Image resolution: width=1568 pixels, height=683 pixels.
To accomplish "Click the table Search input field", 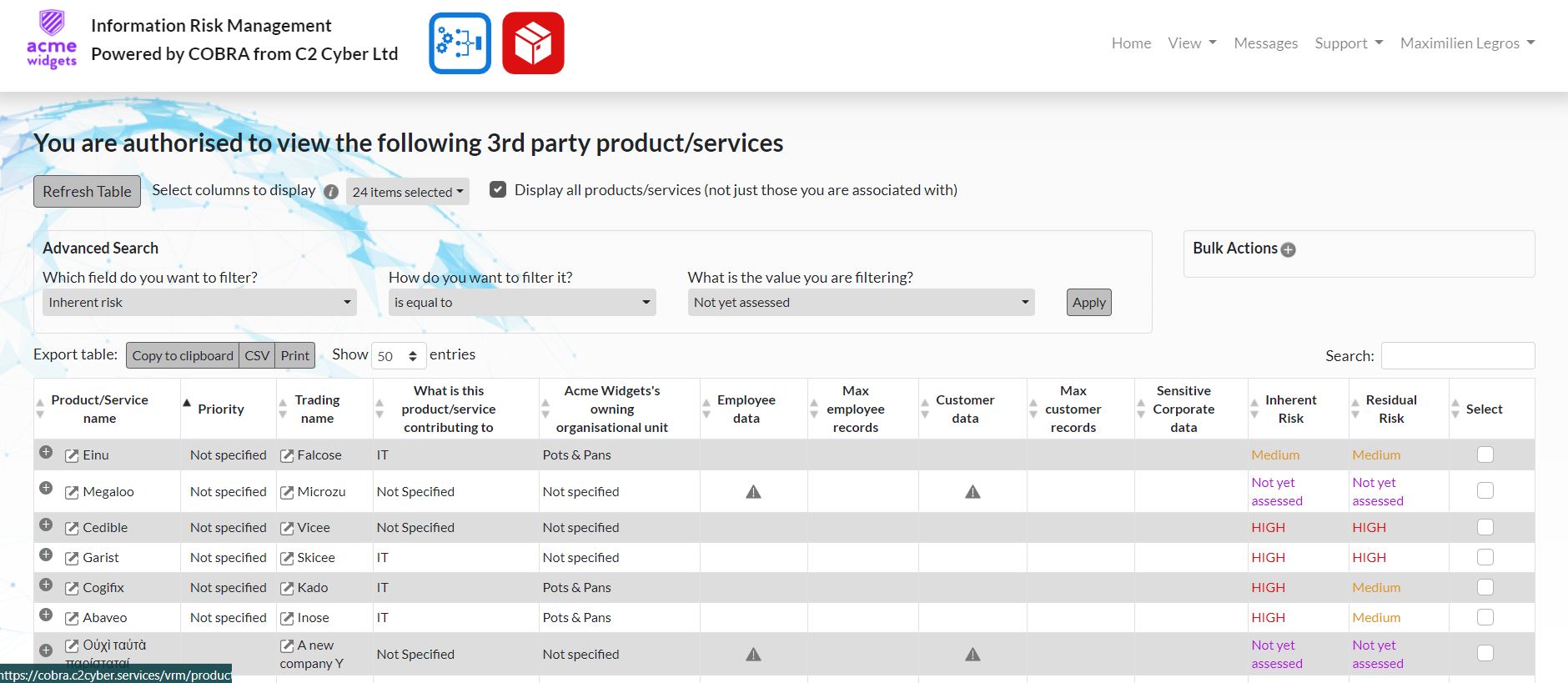I will (x=1457, y=355).
